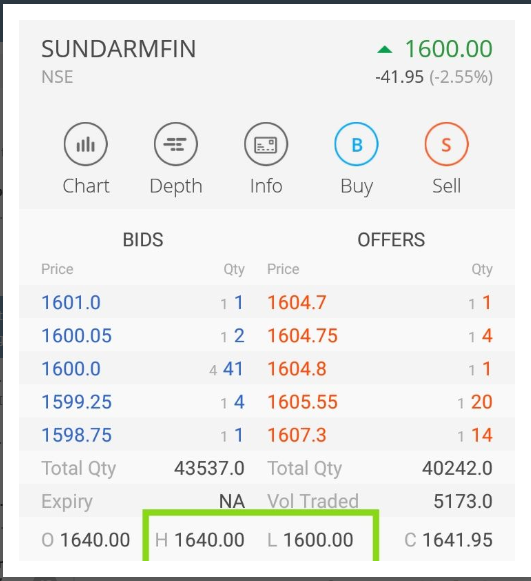Open the Info card icon
This screenshot has width=531, height=581.
pos(266,144)
